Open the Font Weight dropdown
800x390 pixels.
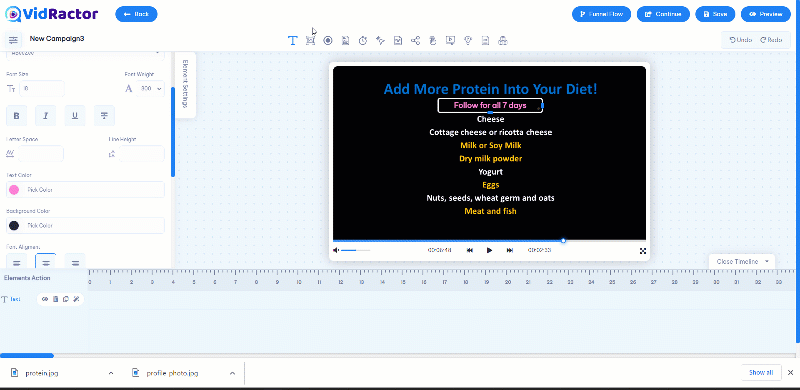[x=151, y=88]
